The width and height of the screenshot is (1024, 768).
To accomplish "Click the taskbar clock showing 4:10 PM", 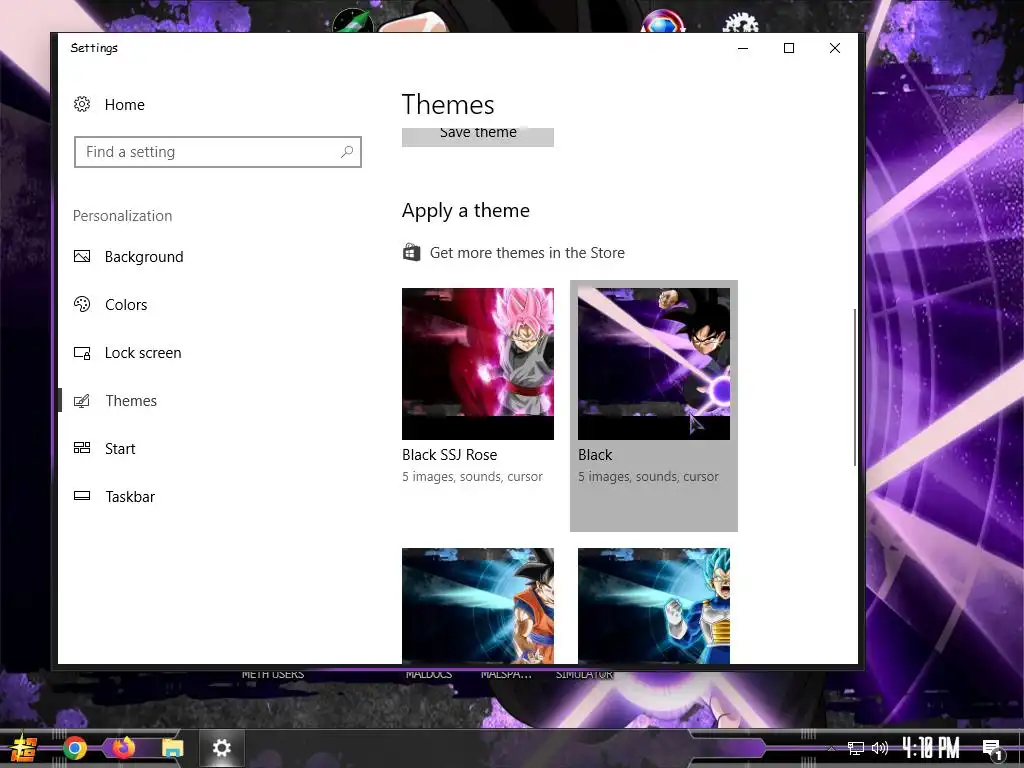I will coord(931,748).
